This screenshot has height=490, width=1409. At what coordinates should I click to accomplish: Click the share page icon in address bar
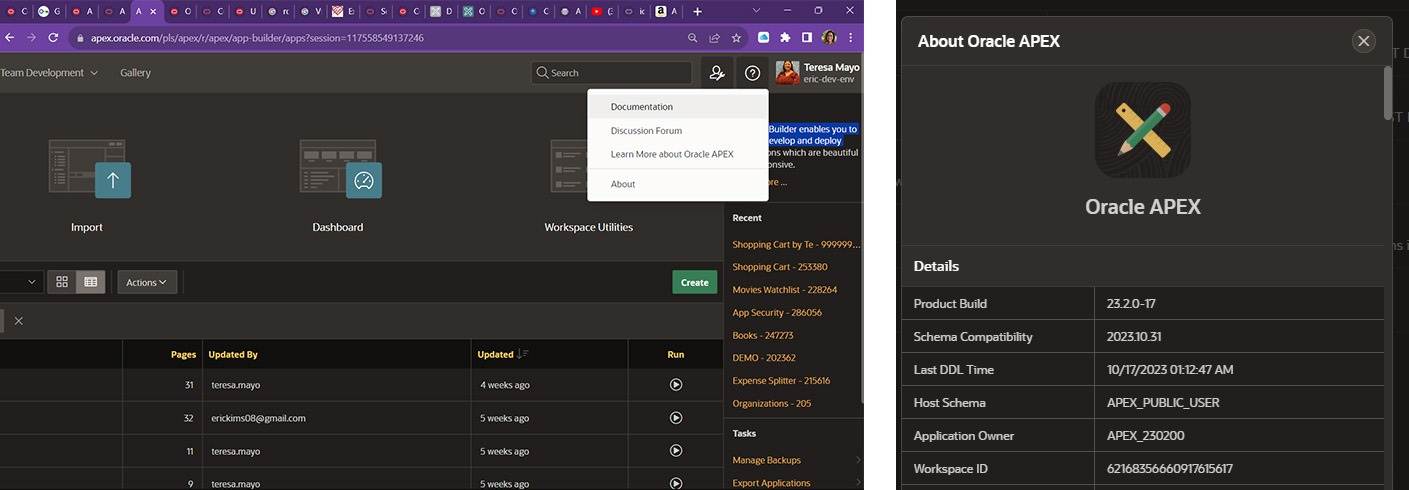[x=714, y=38]
